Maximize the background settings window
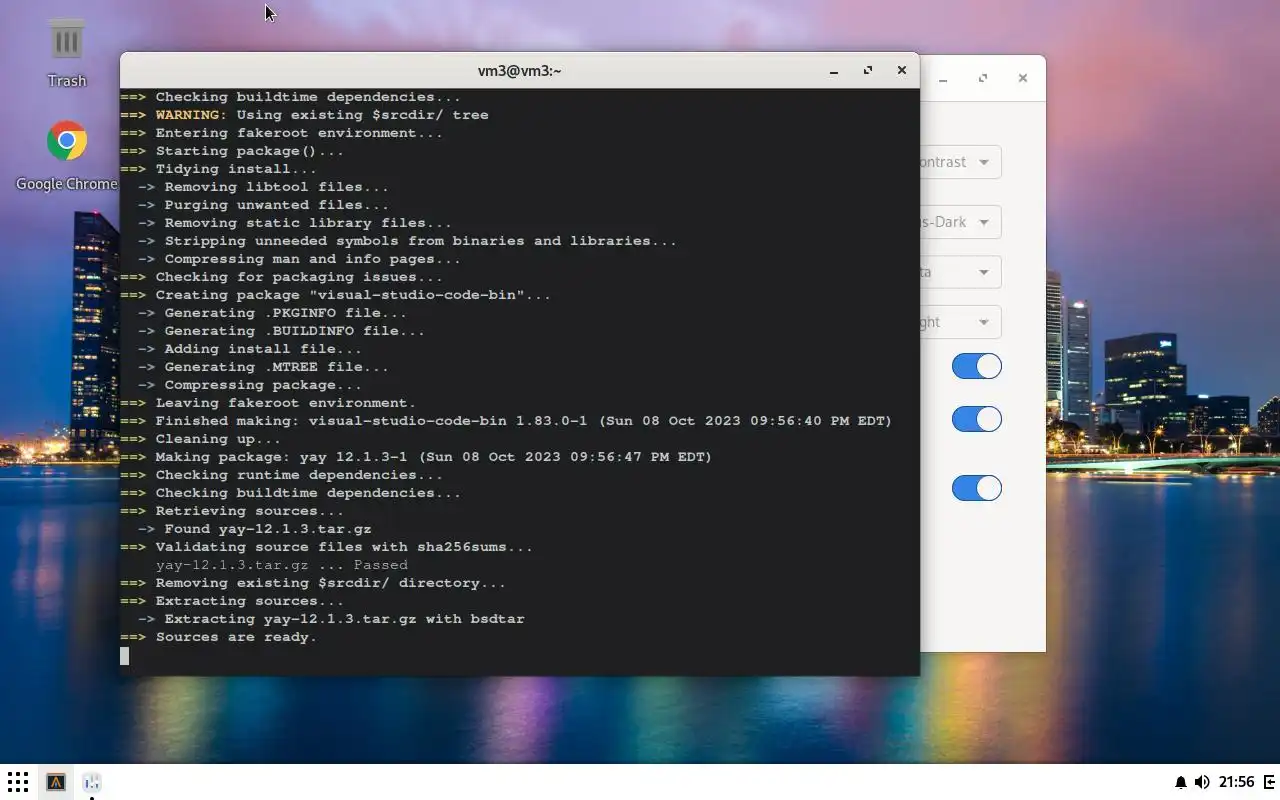 [983, 78]
